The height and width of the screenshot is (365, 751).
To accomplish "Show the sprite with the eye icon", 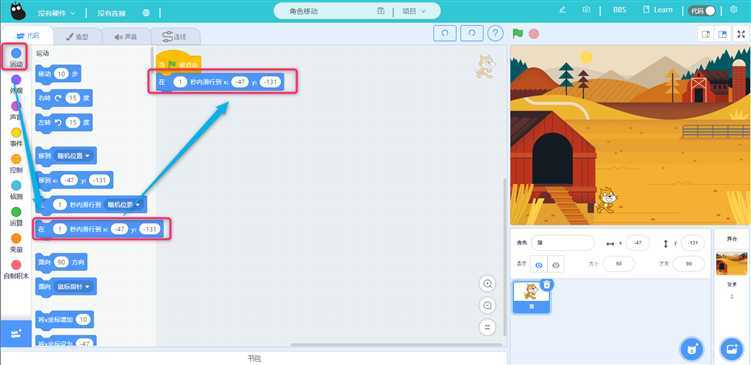I will pyautogui.click(x=539, y=264).
